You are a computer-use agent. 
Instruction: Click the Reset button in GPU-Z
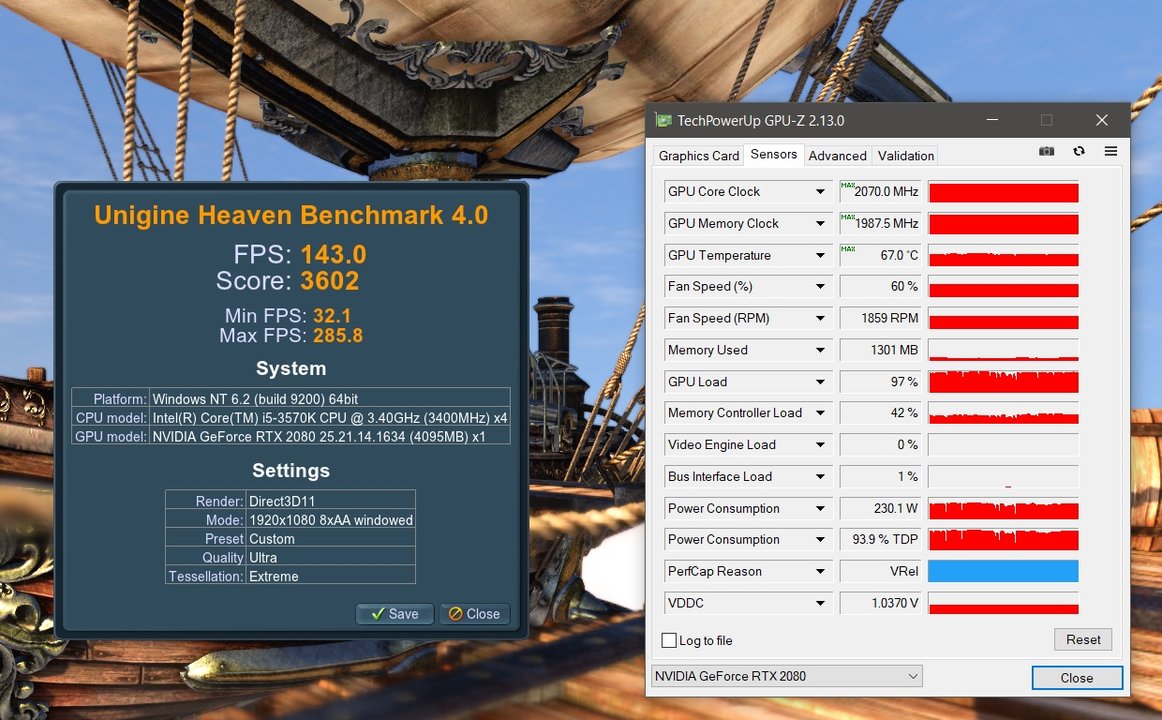[x=1083, y=639]
